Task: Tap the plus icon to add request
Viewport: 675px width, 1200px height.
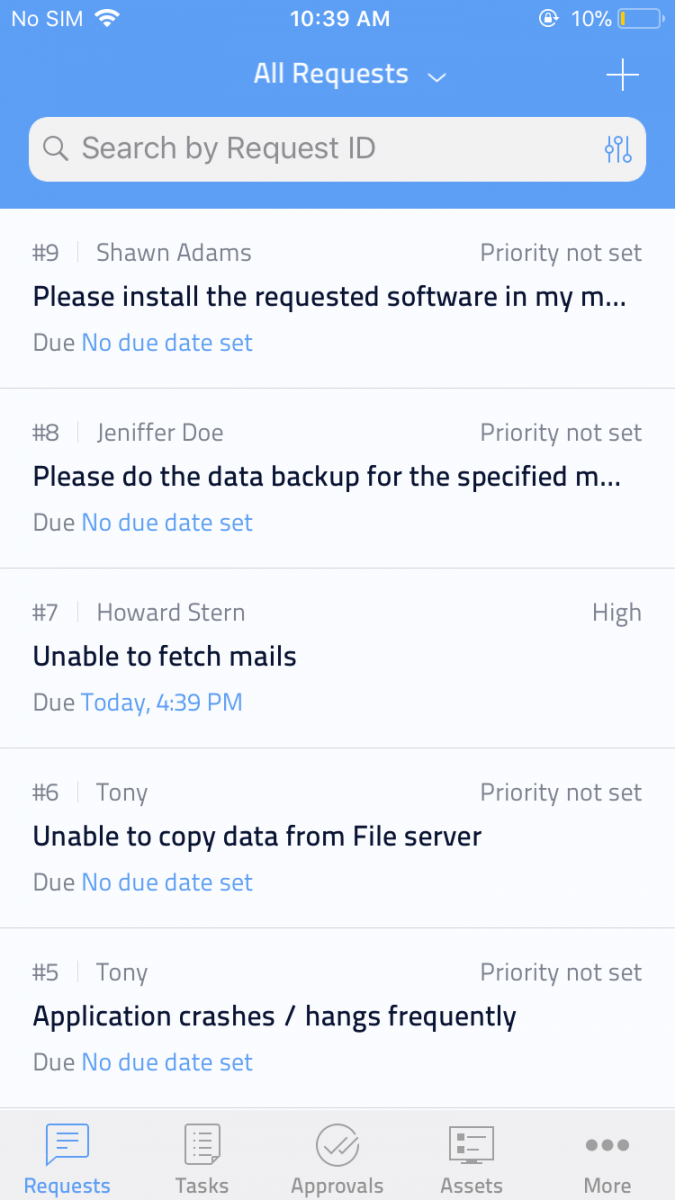Action: 622,75
